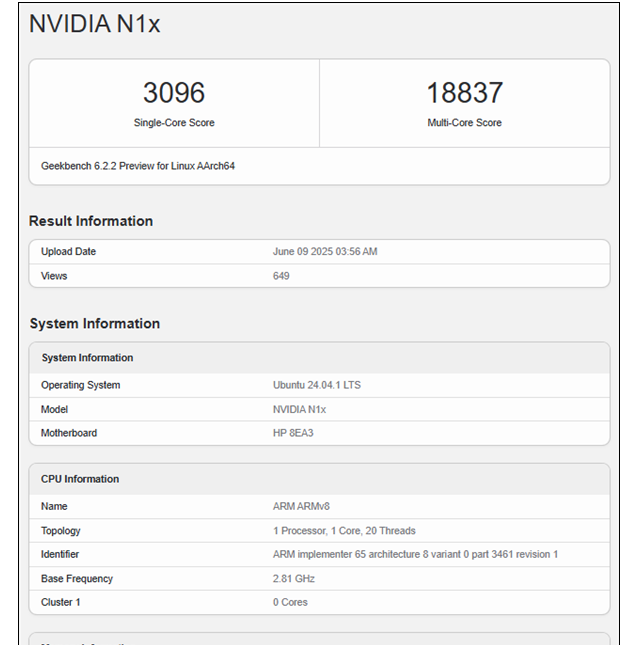Select the 18837 multi-core score number
Screen dimensions: 639x645
coord(464,93)
